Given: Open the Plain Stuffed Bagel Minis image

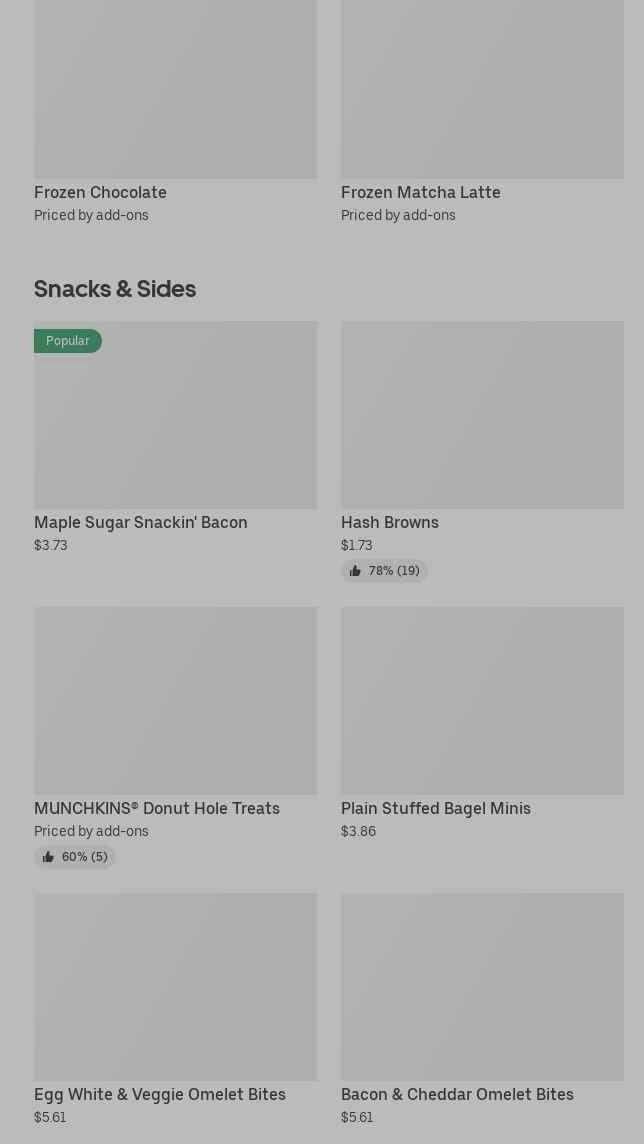Looking at the screenshot, I should [x=482, y=701].
